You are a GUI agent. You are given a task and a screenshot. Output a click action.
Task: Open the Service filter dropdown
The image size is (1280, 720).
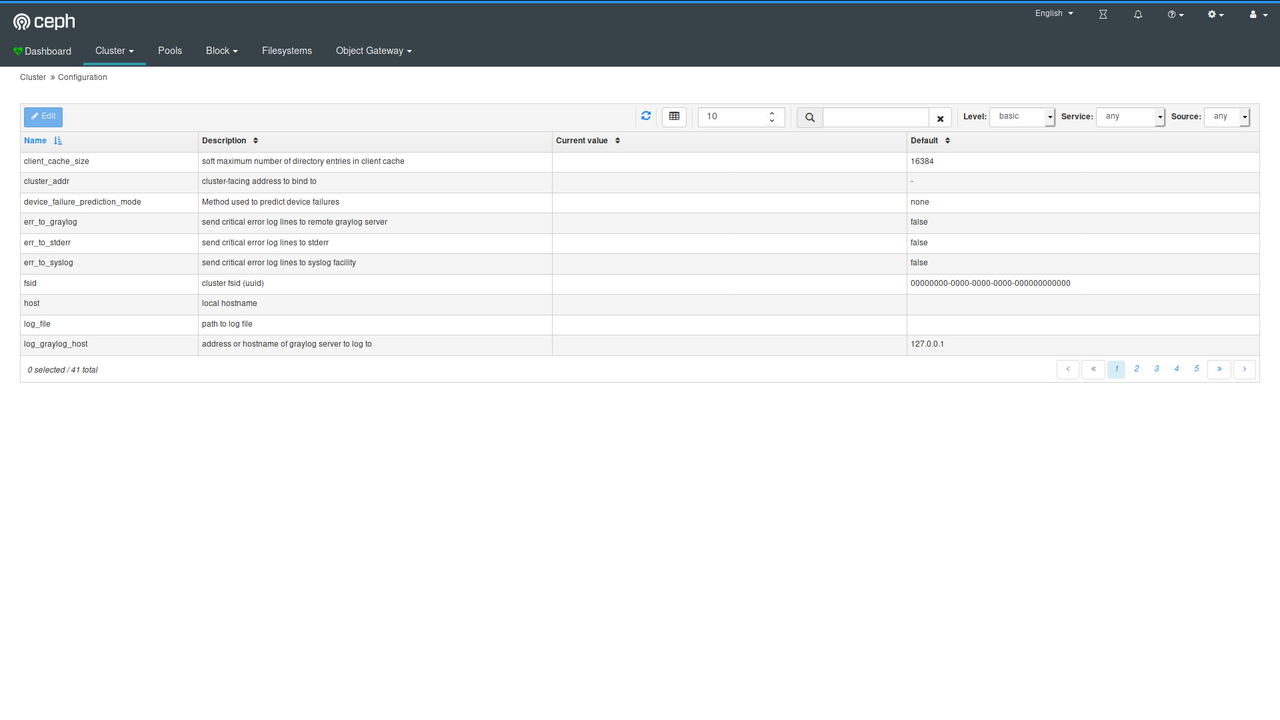point(1131,117)
